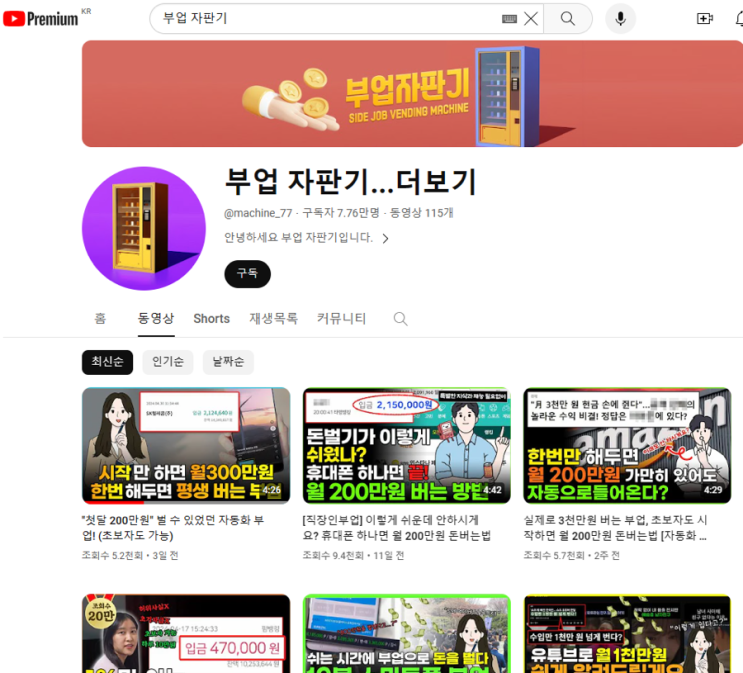The height and width of the screenshot is (673, 743).
Task: Go to the YouTube Premium home logo
Action: 41,18
